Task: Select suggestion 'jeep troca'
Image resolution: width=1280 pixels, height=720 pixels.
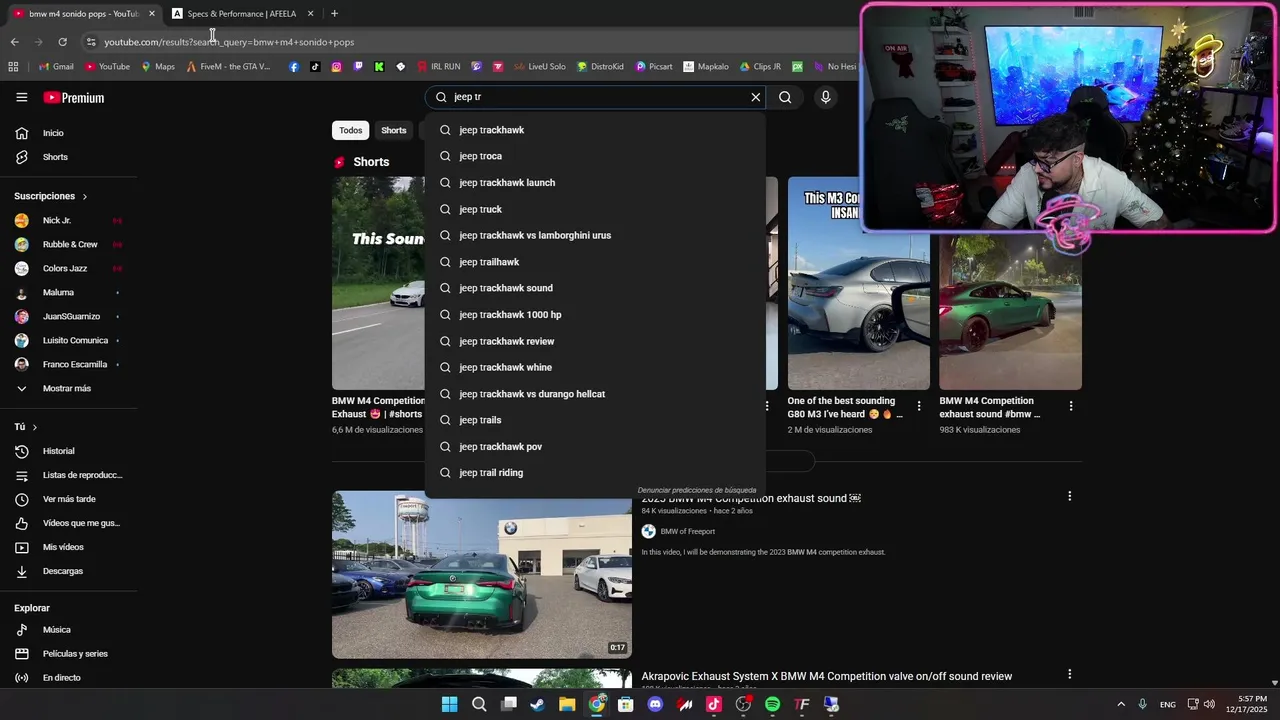Action: pyautogui.click(x=595, y=156)
